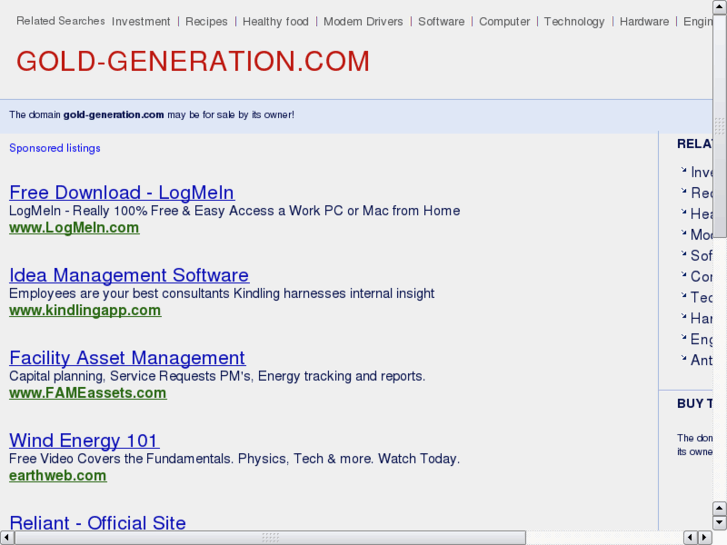The image size is (727, 545).
Task: Open Wind Energy 101 listing
Action: (84, 440)
